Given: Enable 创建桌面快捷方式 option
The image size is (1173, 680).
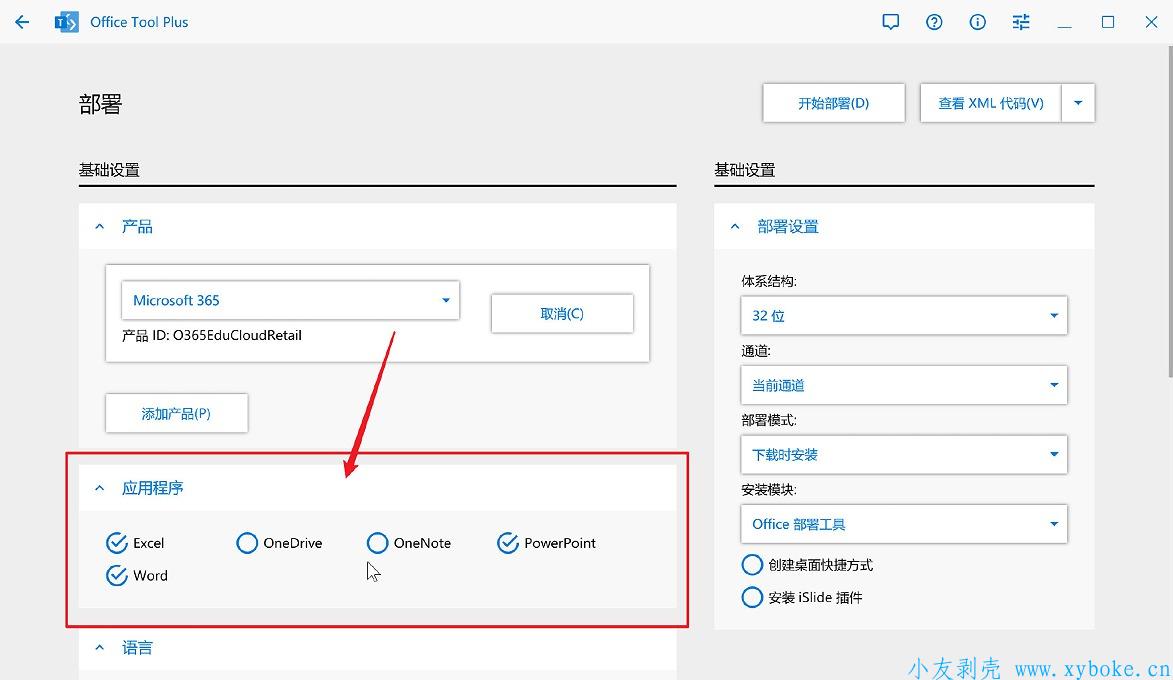Looking at the screenshot, I should [x=752, y=565].
